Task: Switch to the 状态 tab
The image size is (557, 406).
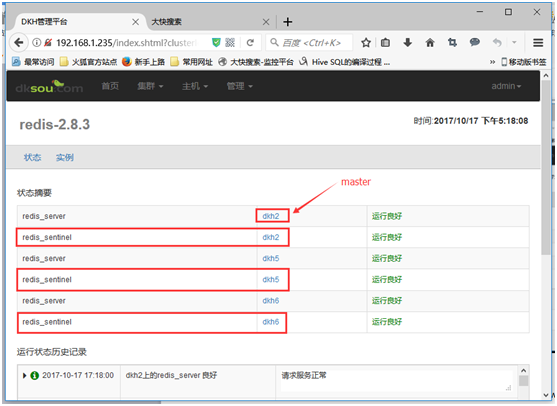Action: tap(32, 157)
